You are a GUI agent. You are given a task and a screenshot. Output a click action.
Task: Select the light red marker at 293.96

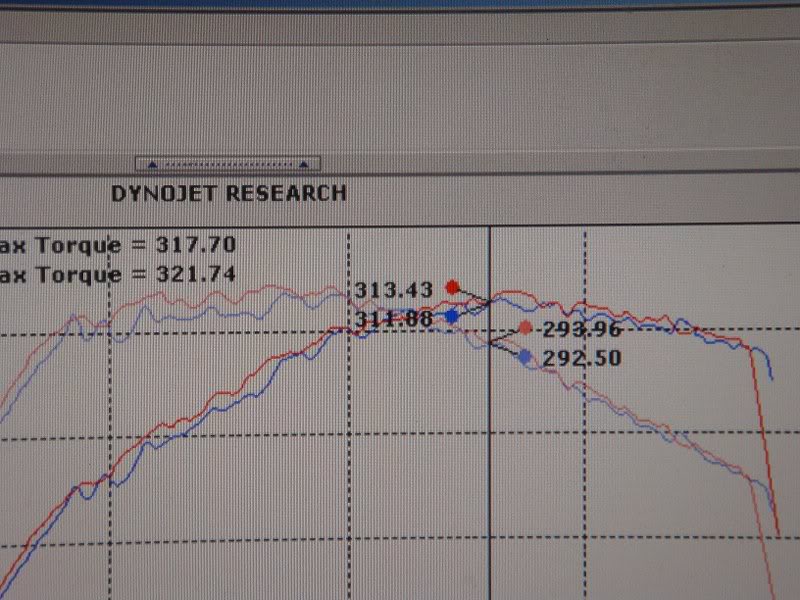pyautogui.click(x=527, y=328)
